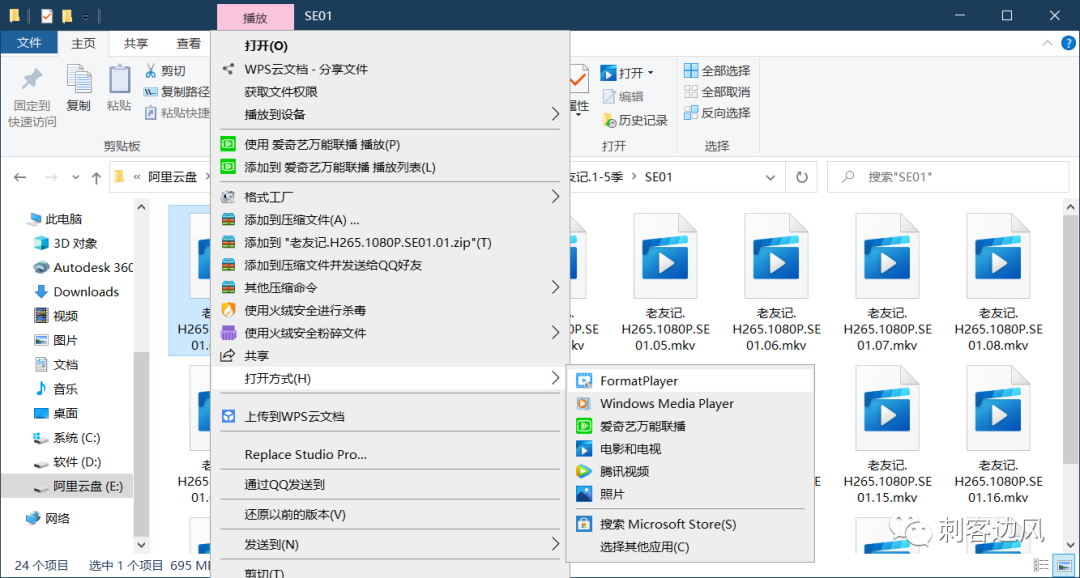Collapse the ribbon with the chevron
The image size is (1080, 578).
point(1048,43)
